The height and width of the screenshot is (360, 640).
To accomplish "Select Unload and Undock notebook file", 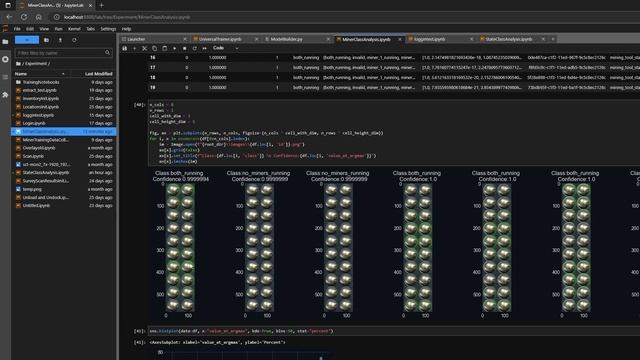I will coord(63,197).
